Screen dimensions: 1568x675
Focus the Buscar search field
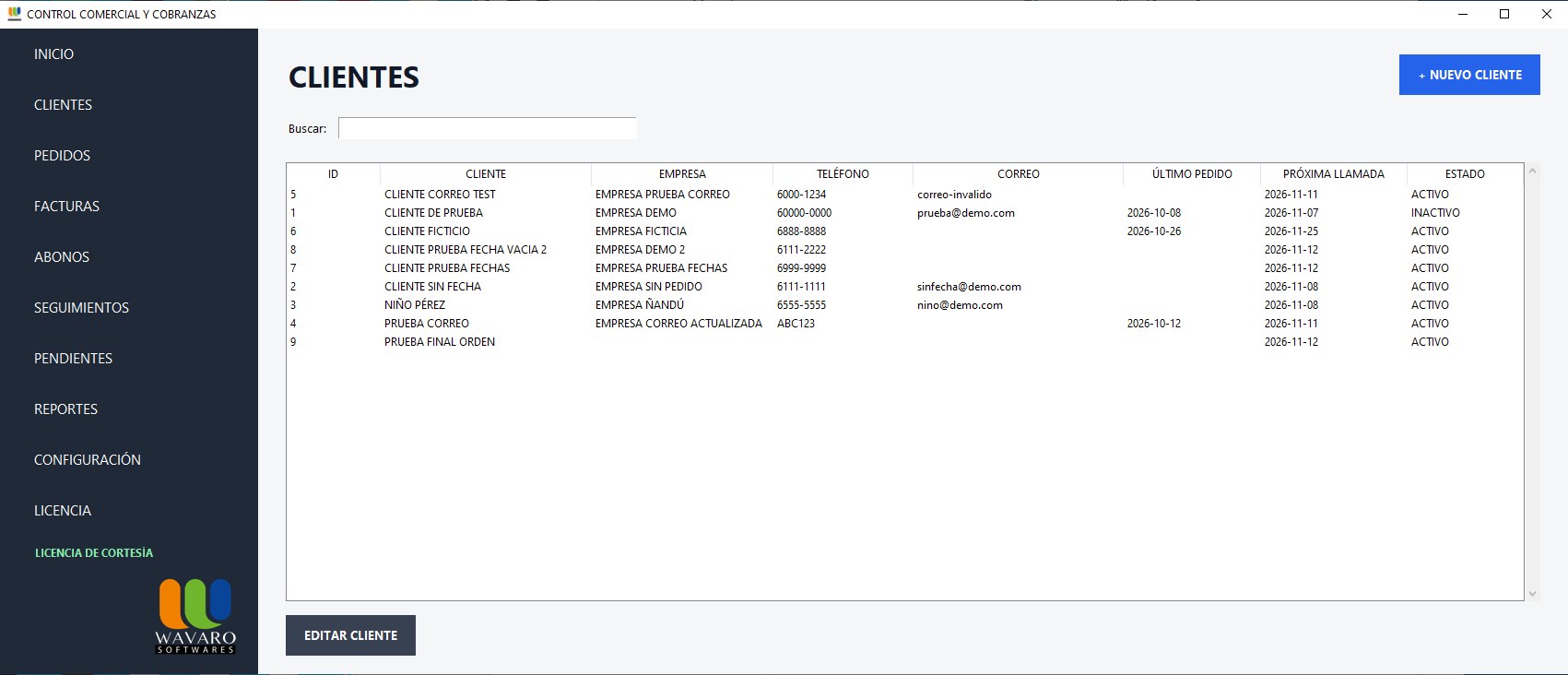(x=488, y=128)
